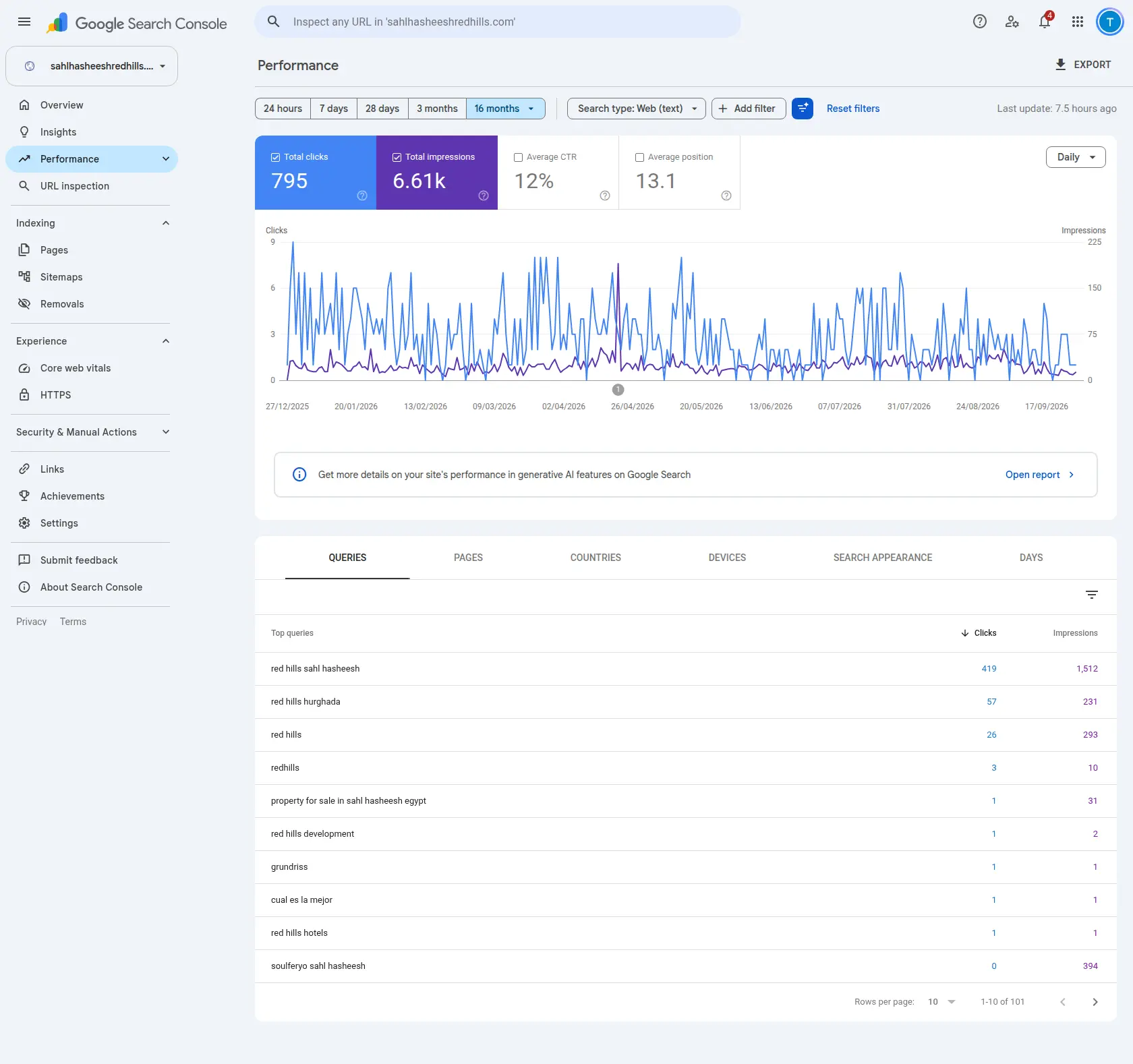Switch to the Search Appearance tab
This screenshot has width=1133, height=1064.
coord(883,558)
